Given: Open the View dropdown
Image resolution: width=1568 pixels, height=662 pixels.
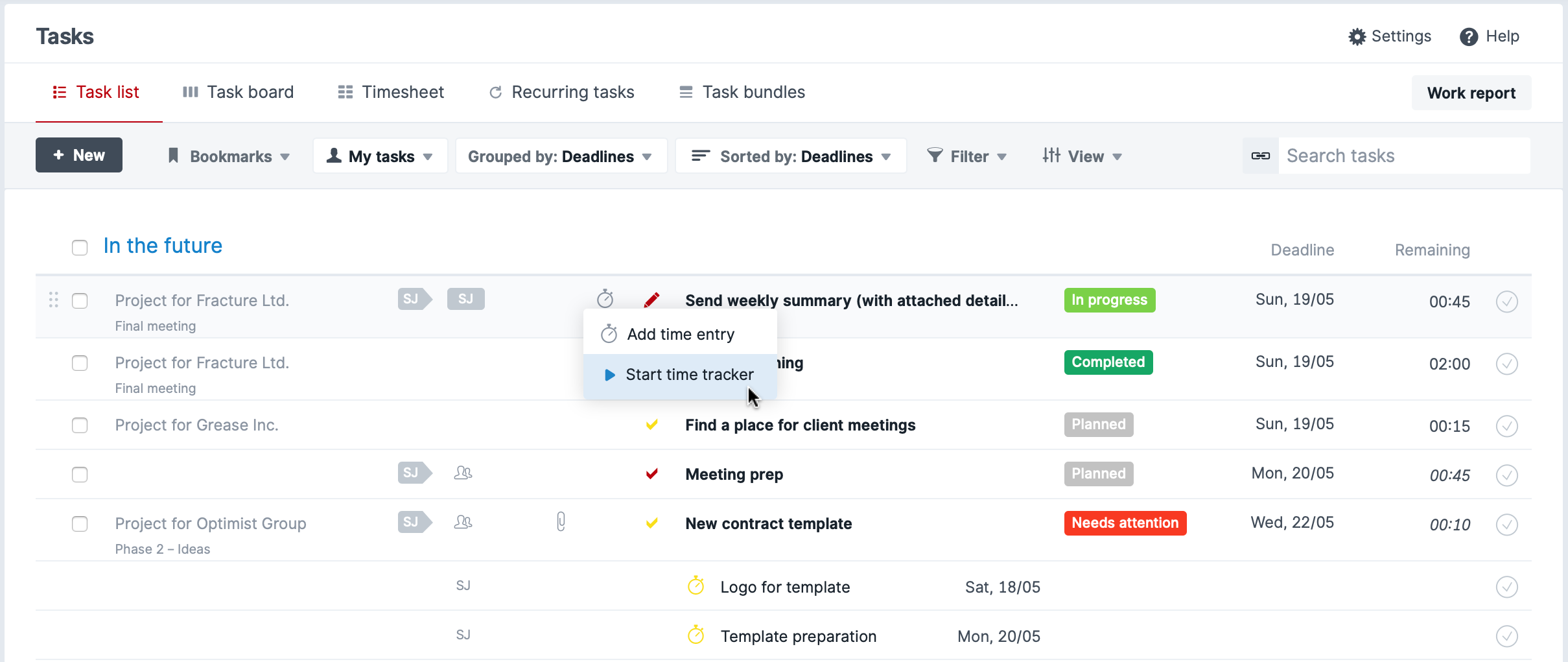Looking at the screenshot, I should 1082,156.
